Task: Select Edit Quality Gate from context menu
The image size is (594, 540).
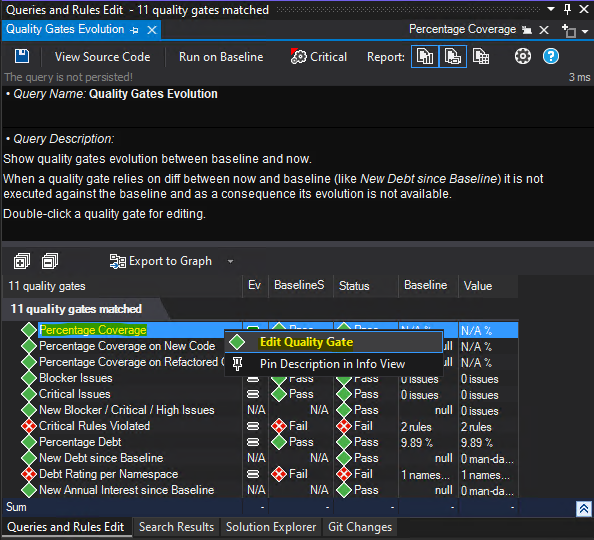Action: click(334, 342)
